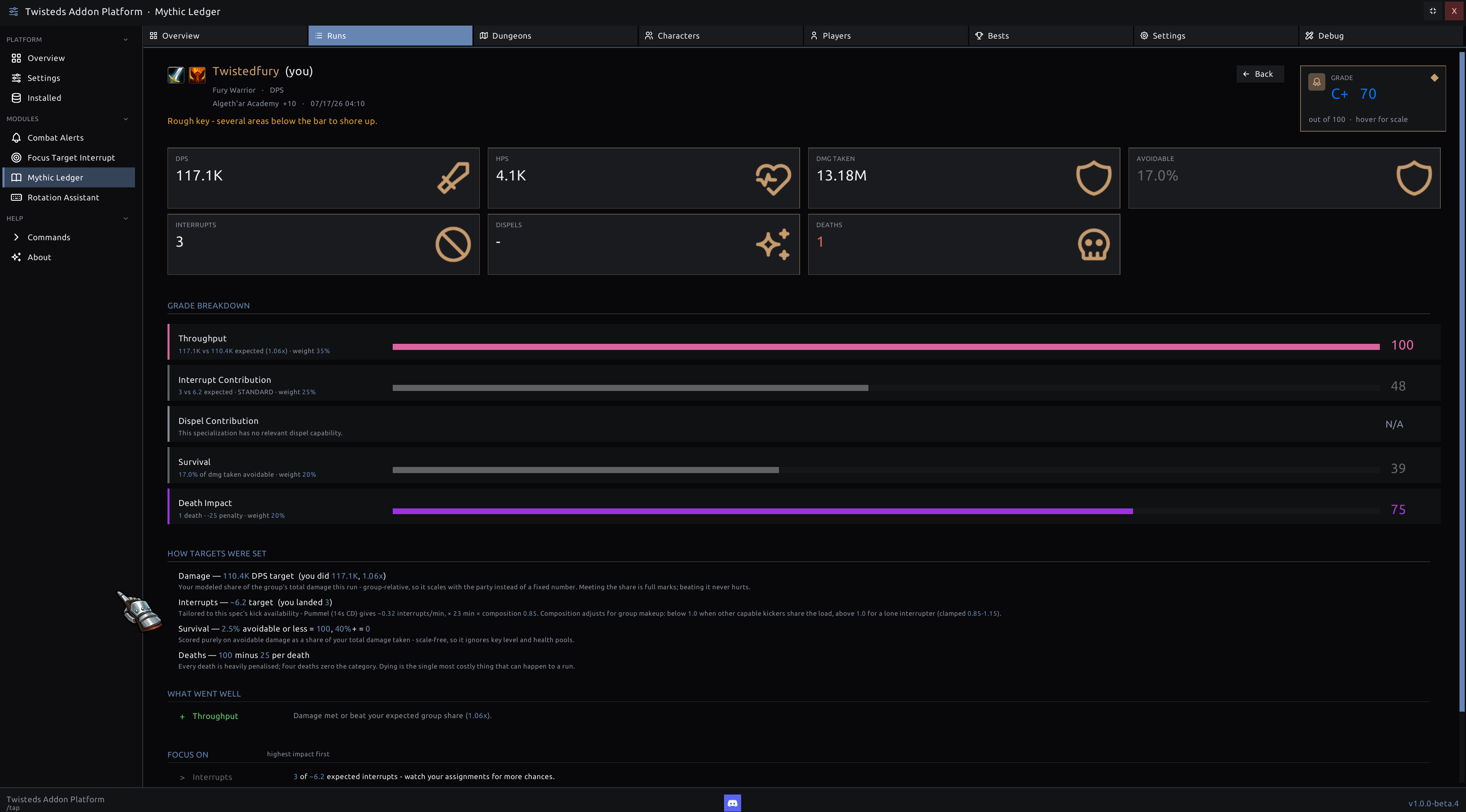Click the keyboard icon for Rotation Assistant
Image resolution: width=1466 pixels, height=812 pixels.
click(17, 198)
